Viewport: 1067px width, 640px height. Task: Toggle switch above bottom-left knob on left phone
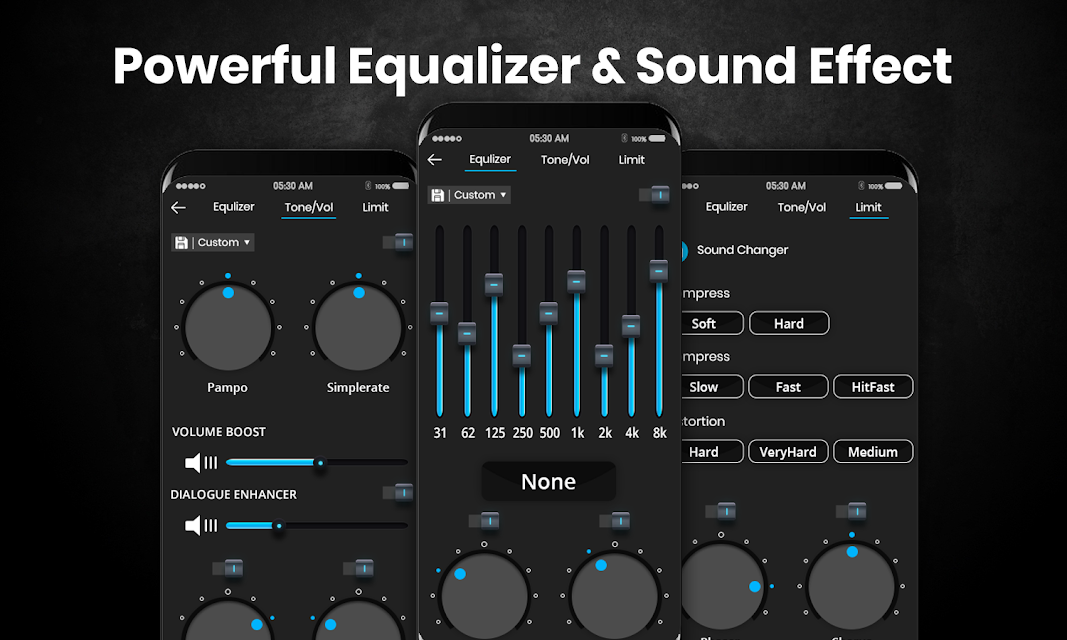(x=228, y=568)
